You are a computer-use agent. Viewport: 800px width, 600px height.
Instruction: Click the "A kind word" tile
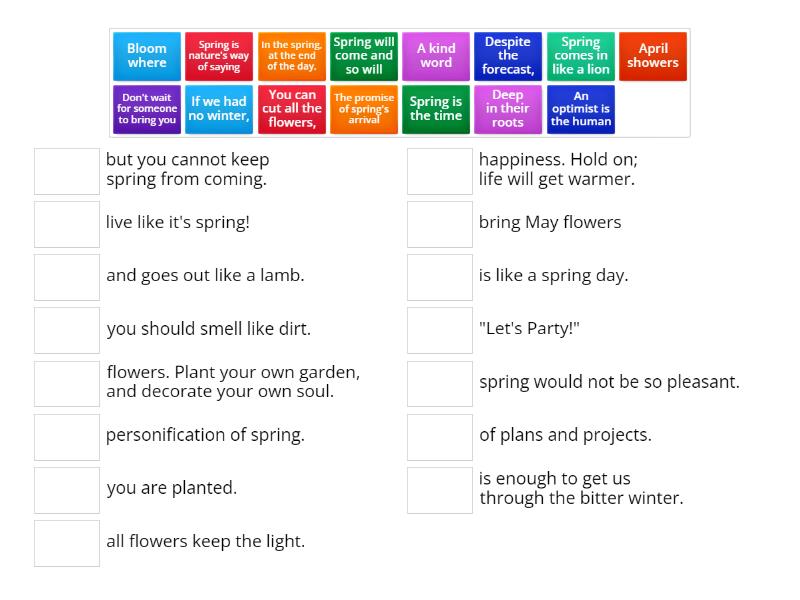pyautogui.click(x=436, y=57)
